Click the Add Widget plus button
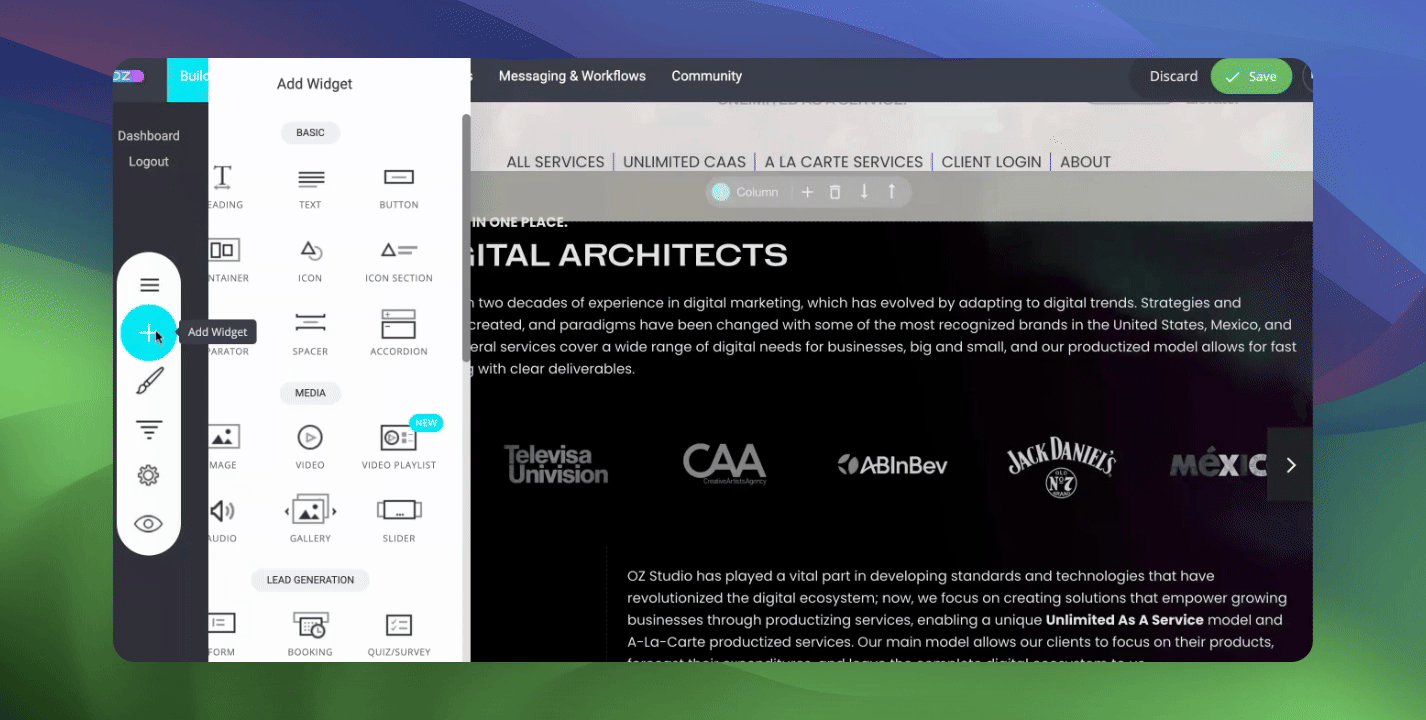Screen dimensions: 1426x720 [x=149, y=333]
